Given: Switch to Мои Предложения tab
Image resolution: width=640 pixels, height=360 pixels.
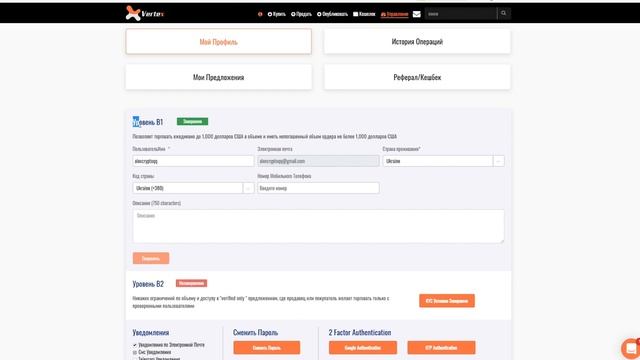Looking at the screenshot, I should [218, 77].
